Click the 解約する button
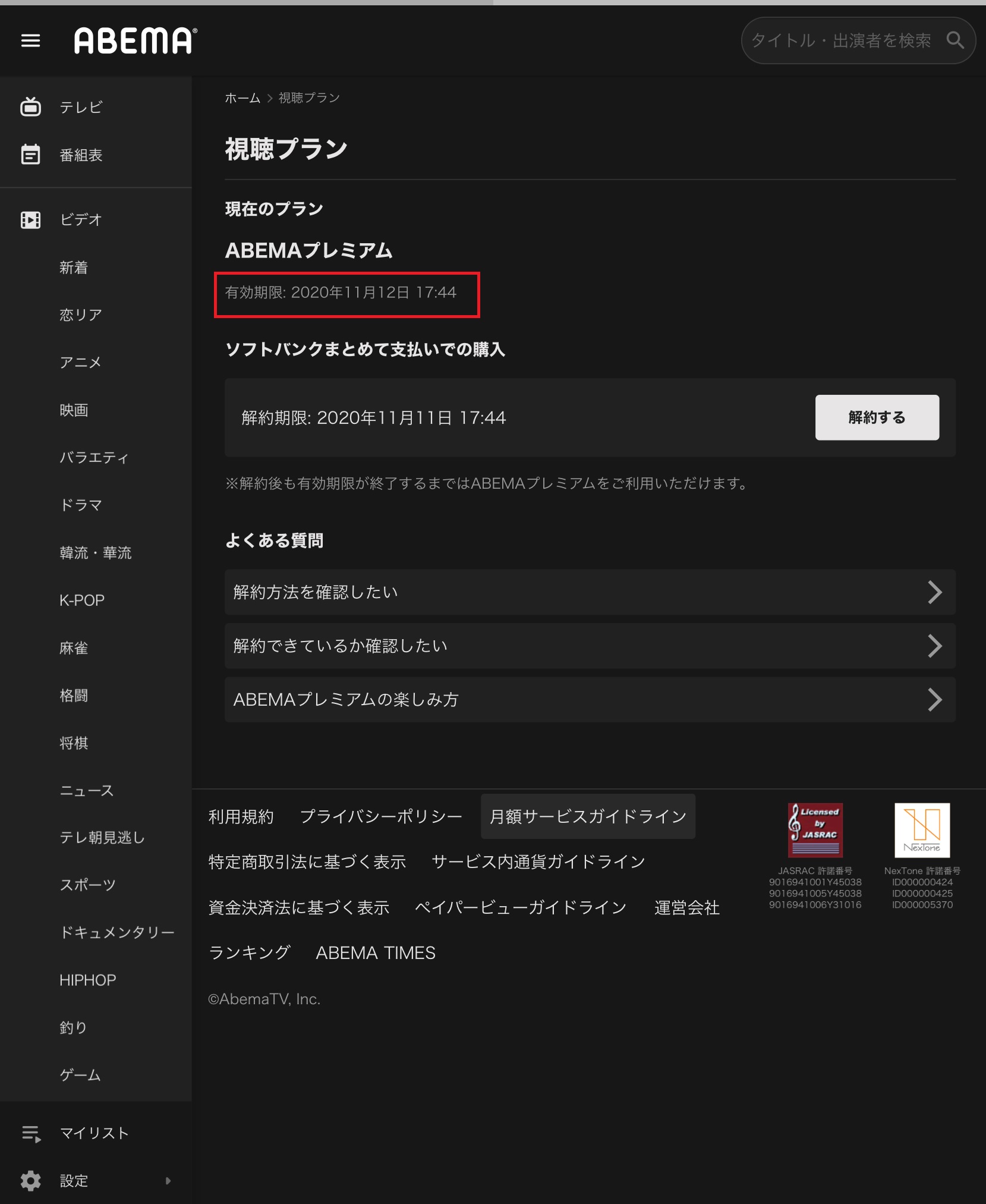 [877, 417]
